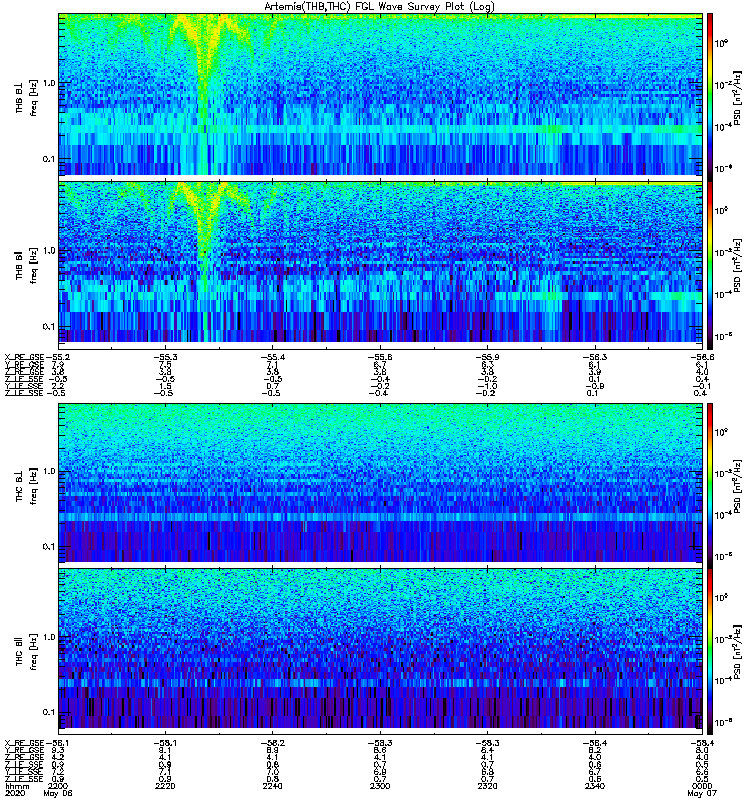Click the '0.1' frequency tick on the THB B∥ panel
This screenshot has width=750, height=800.
click(x=49, y=327)
